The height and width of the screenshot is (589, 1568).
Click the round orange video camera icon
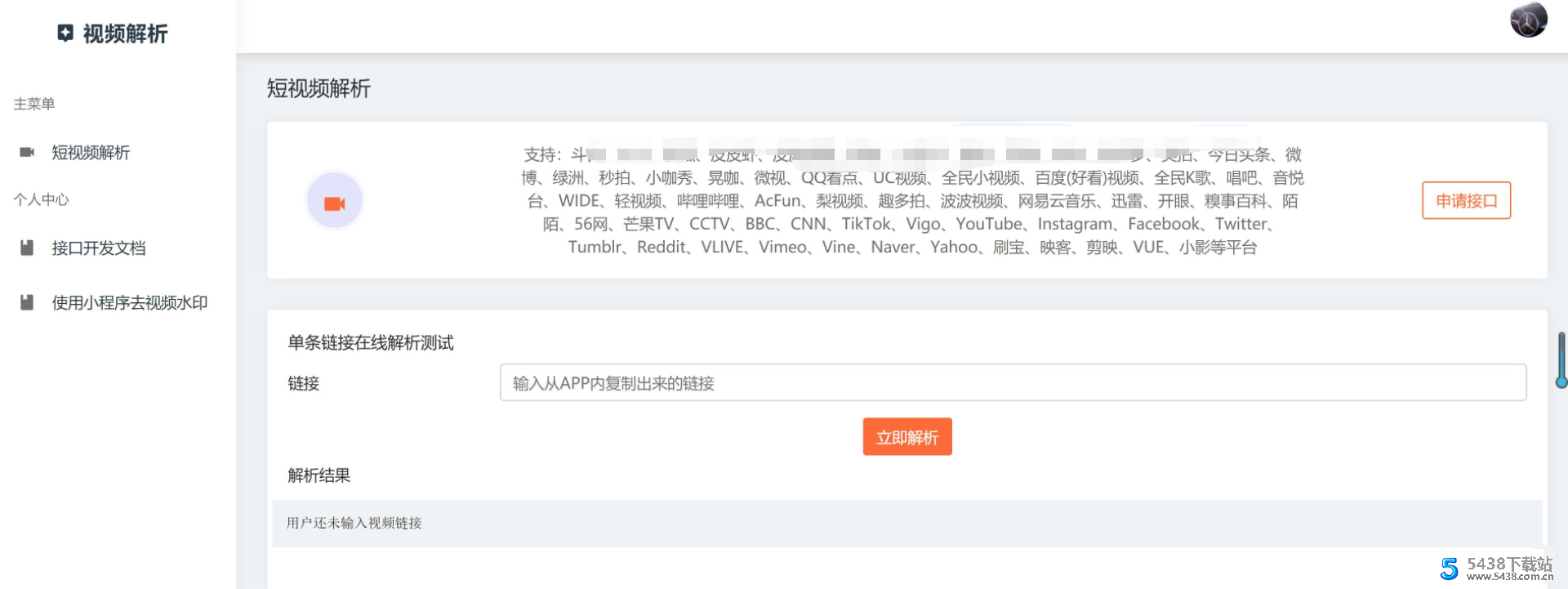[335, 201]
